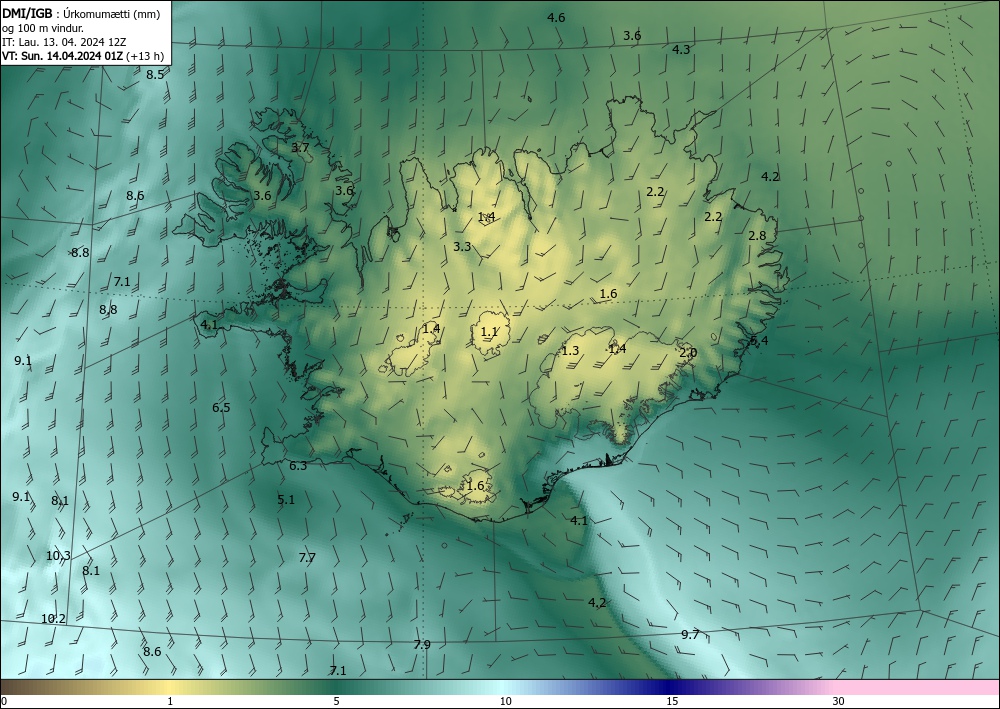This screenshot has width=1000, height=709.
Task: Click the 10.3 value label on the map
Action: pyautogui.click(x=58, y=556)
